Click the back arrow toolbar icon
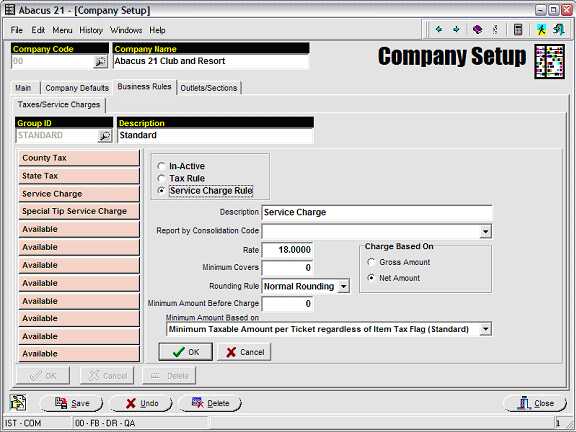This screenshot has width=576, height=432. coord(438,29)
